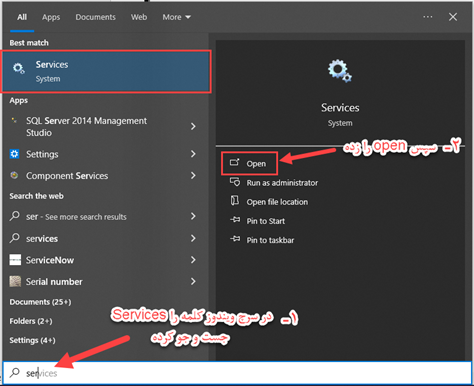This screenshot has height=386, width=474.
Task: Click the large Services gear icon in preview
Action: point(340,71)
